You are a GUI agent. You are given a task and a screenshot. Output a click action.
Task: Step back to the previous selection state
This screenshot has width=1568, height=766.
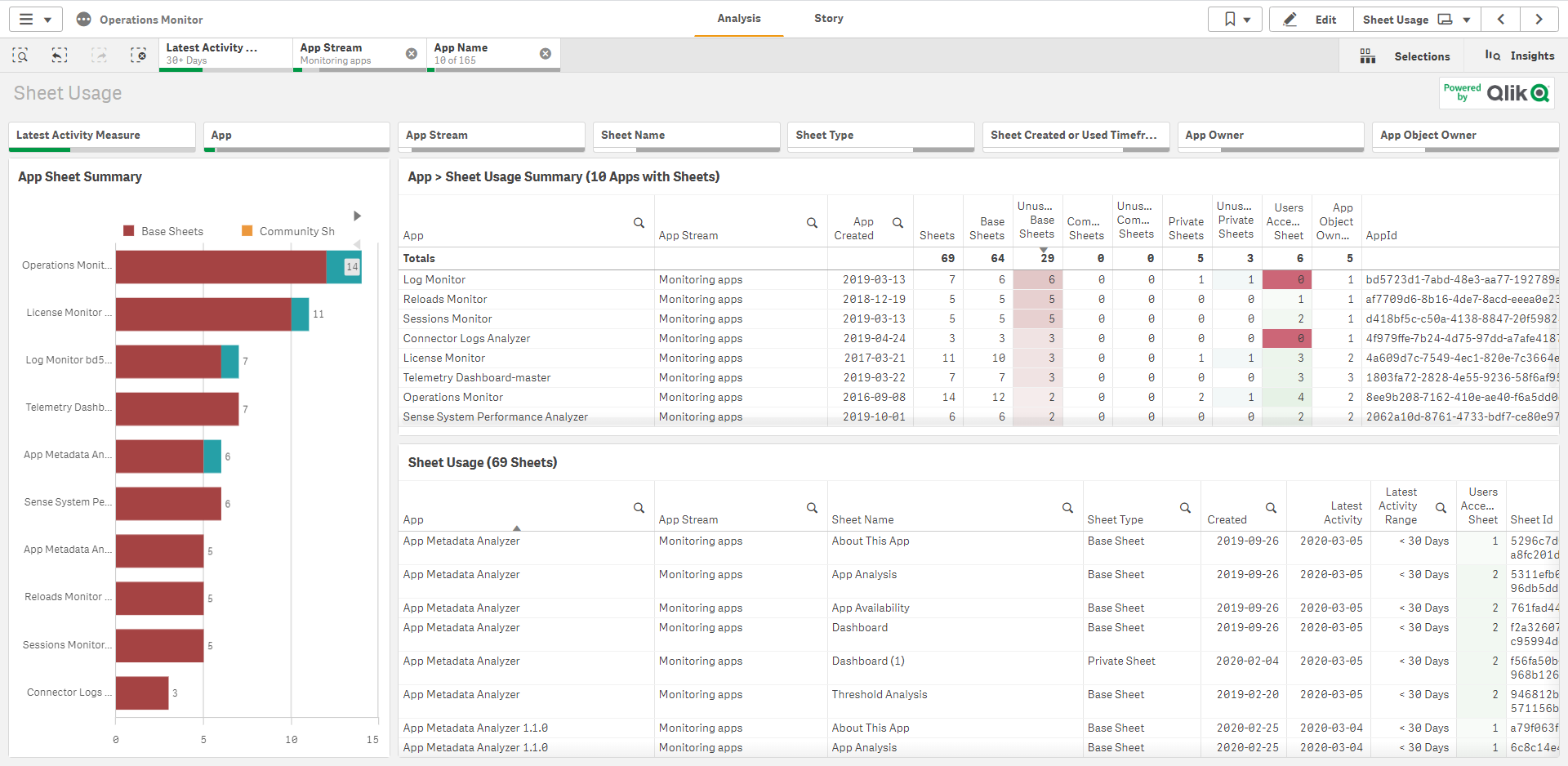click(x=59, y=56)
